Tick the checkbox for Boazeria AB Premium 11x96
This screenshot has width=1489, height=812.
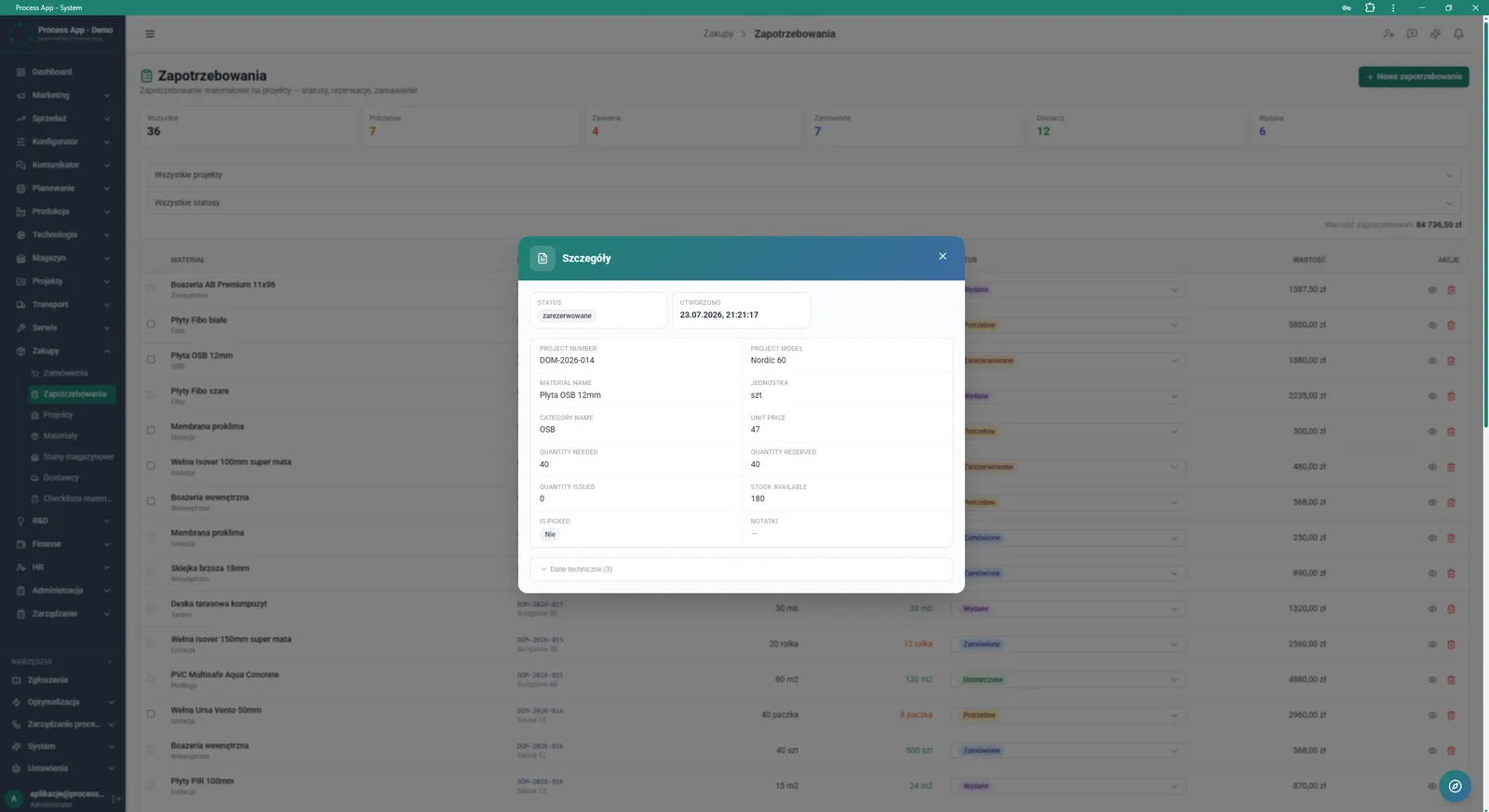pos(151,288)
